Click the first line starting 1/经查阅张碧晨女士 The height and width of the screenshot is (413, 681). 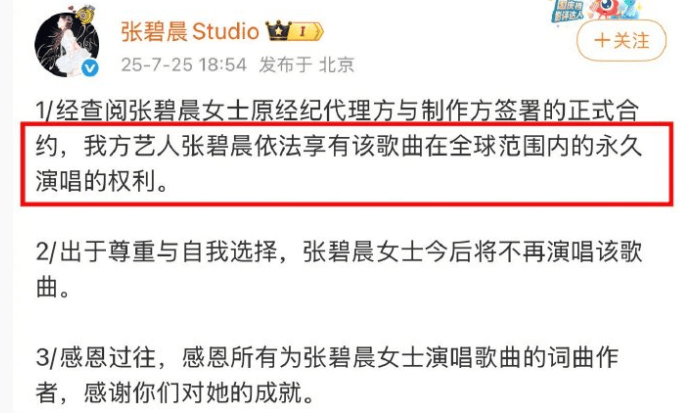coord(337,111)
